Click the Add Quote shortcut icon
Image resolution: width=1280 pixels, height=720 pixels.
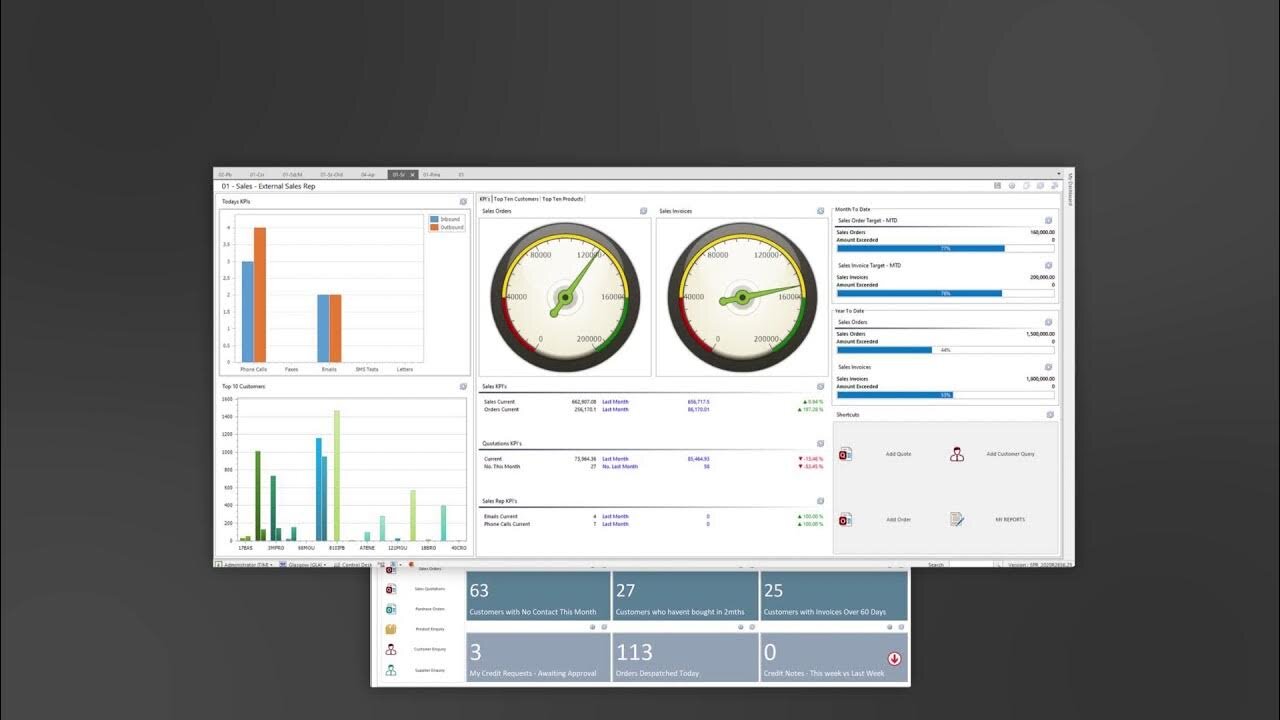coord(845,454)
